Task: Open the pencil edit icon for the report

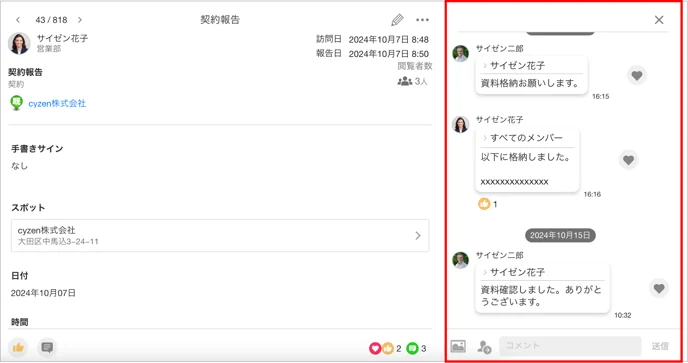Action: (x=397, y=20)
